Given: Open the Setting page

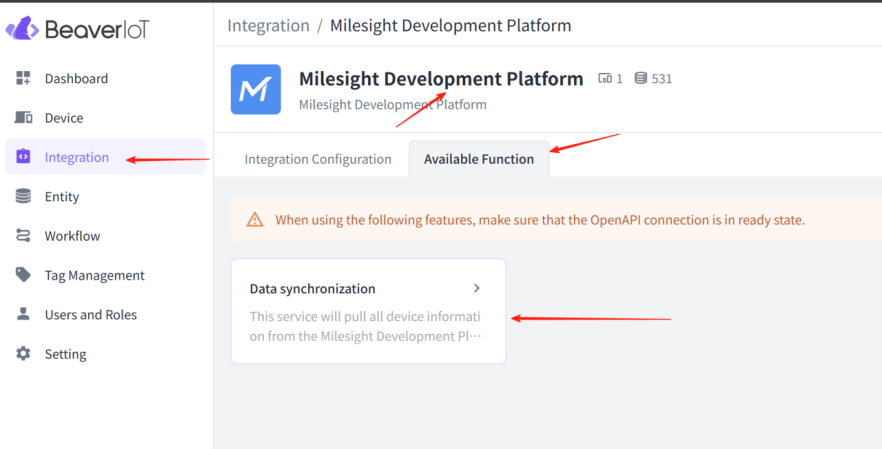Looking at the screenshot, I should click(105, 354).
